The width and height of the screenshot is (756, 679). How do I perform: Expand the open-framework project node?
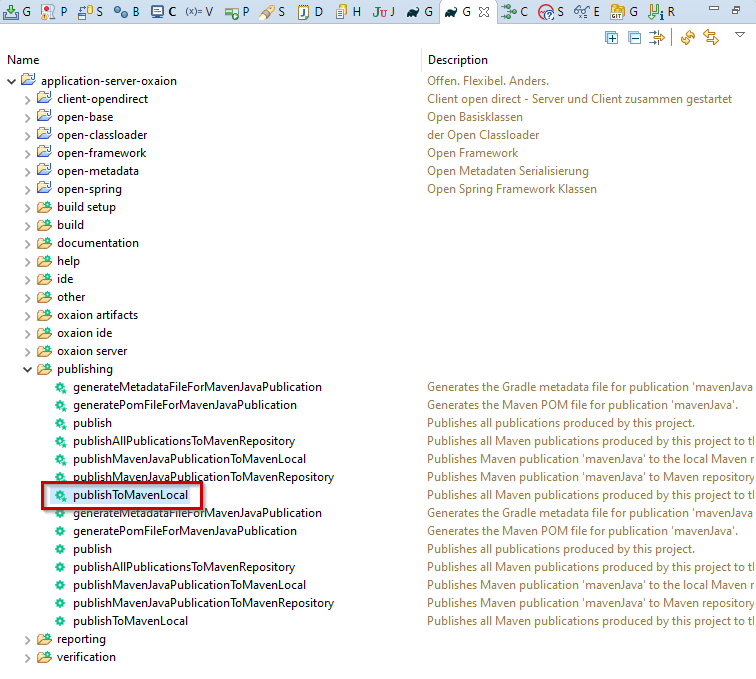[x=28, y=153]
